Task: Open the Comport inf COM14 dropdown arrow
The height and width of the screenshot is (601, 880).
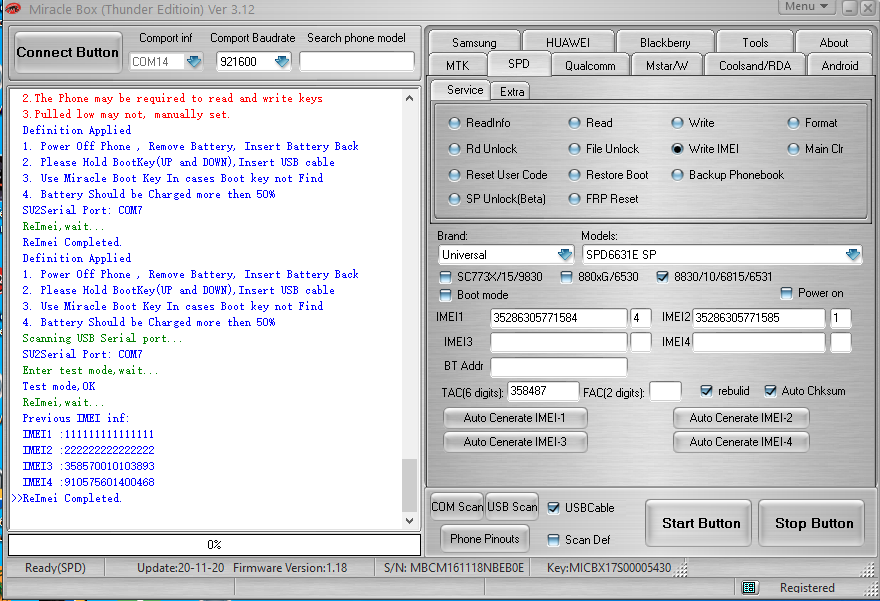Action: [194, 61]
